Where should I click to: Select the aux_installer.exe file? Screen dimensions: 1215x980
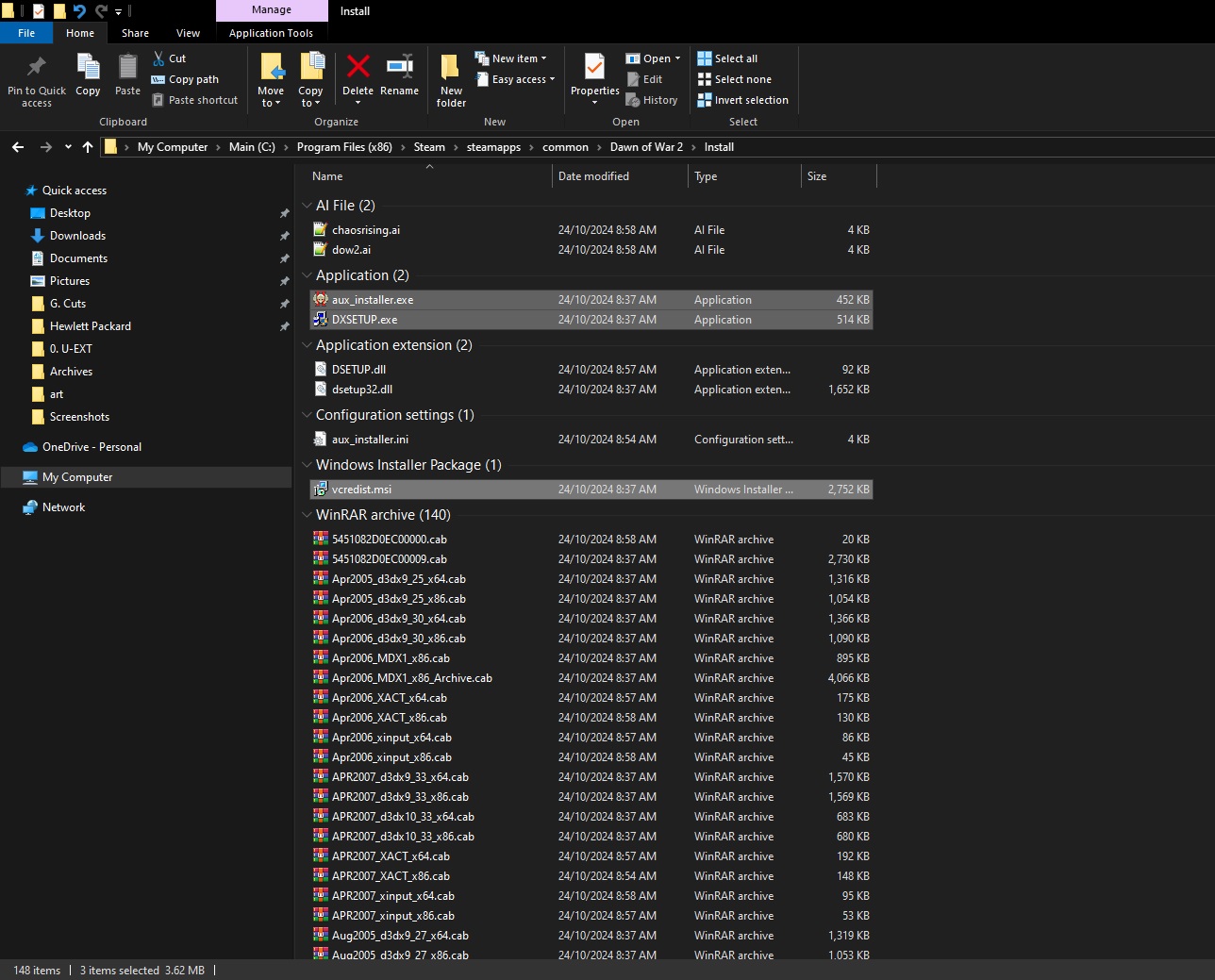coord(591,300)
